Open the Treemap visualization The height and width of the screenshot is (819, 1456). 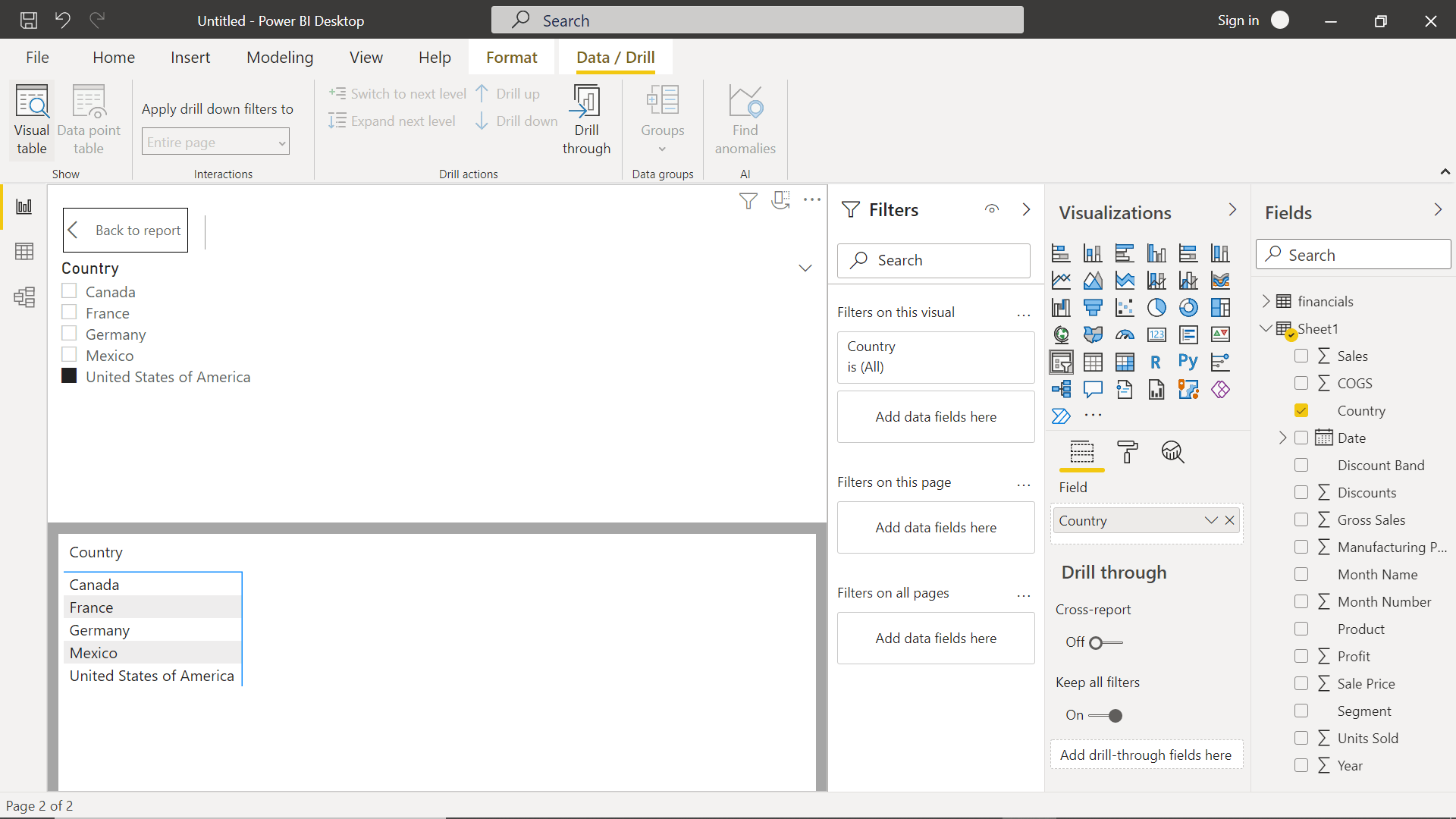coord(1220,307)
